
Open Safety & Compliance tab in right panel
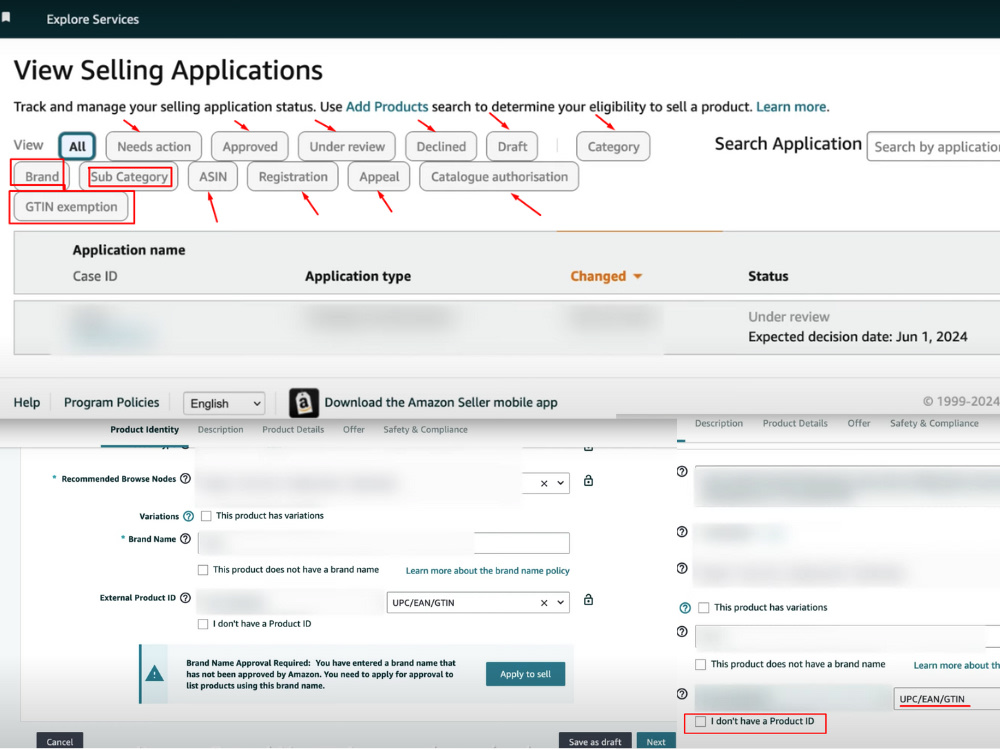[x=934, y=423]
